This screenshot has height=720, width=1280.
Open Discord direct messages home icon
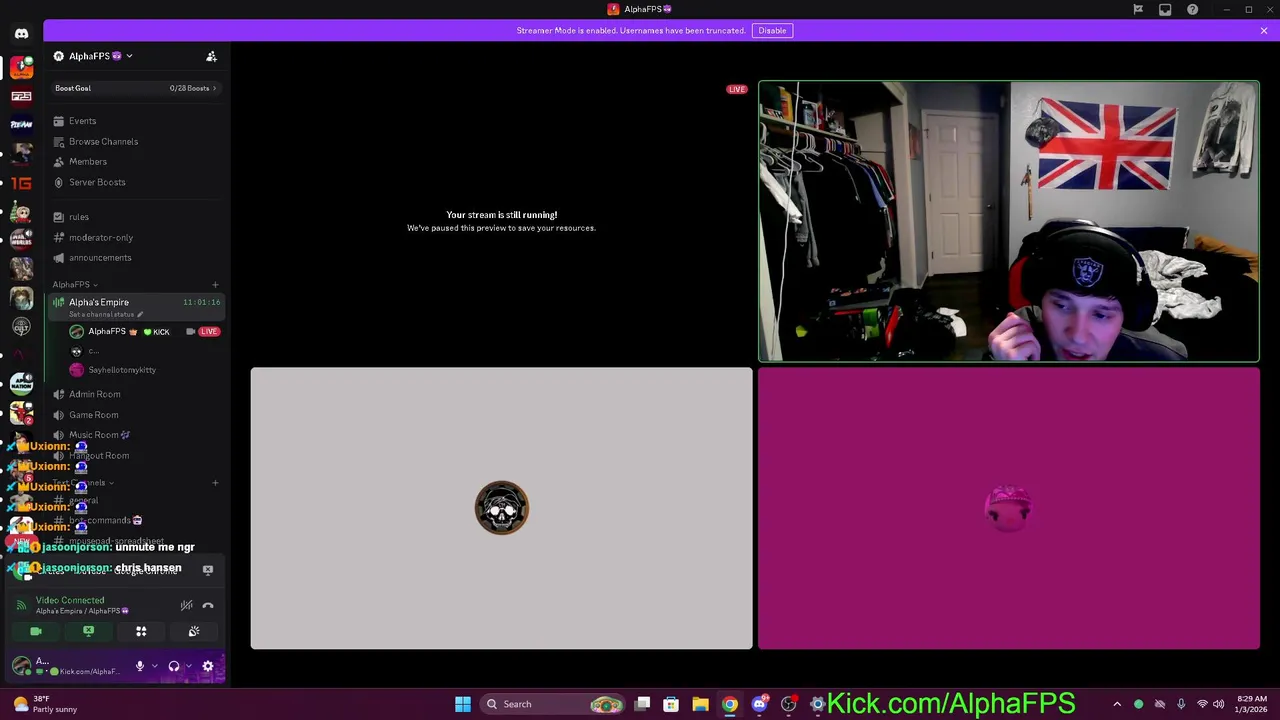click(21, 33)
